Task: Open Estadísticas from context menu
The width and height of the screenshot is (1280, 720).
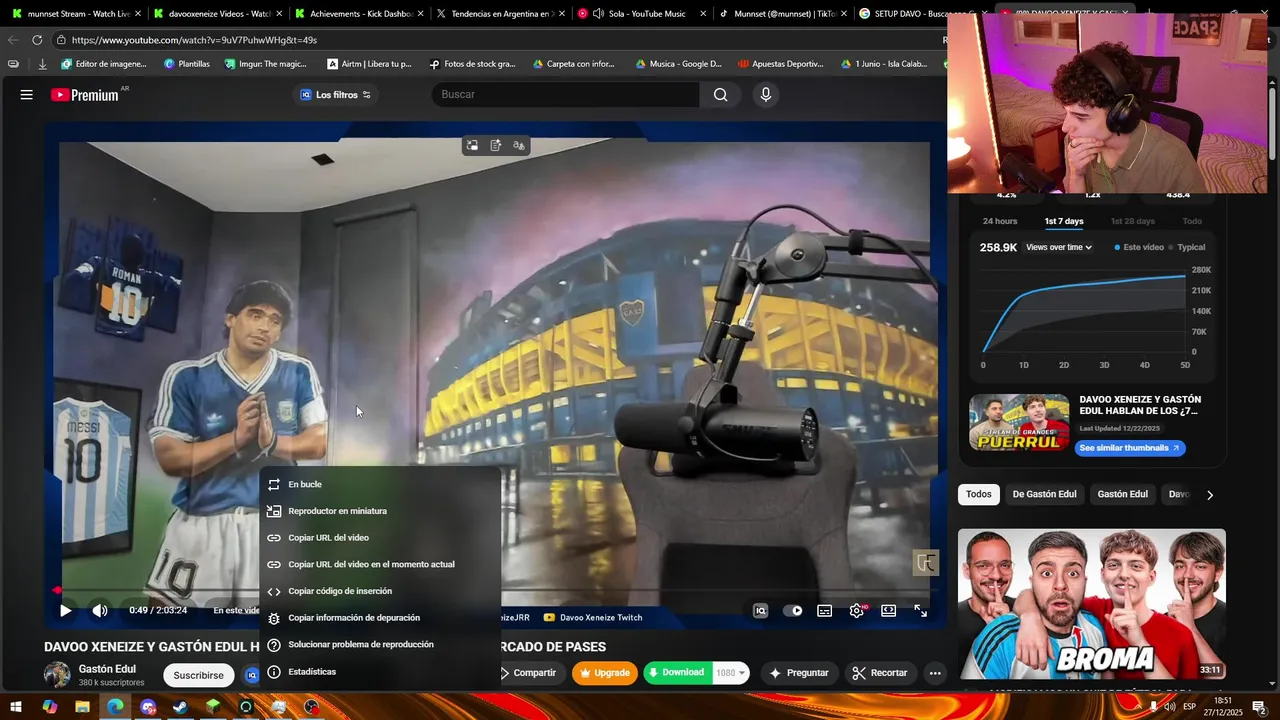Action: (x=380, y=672)
